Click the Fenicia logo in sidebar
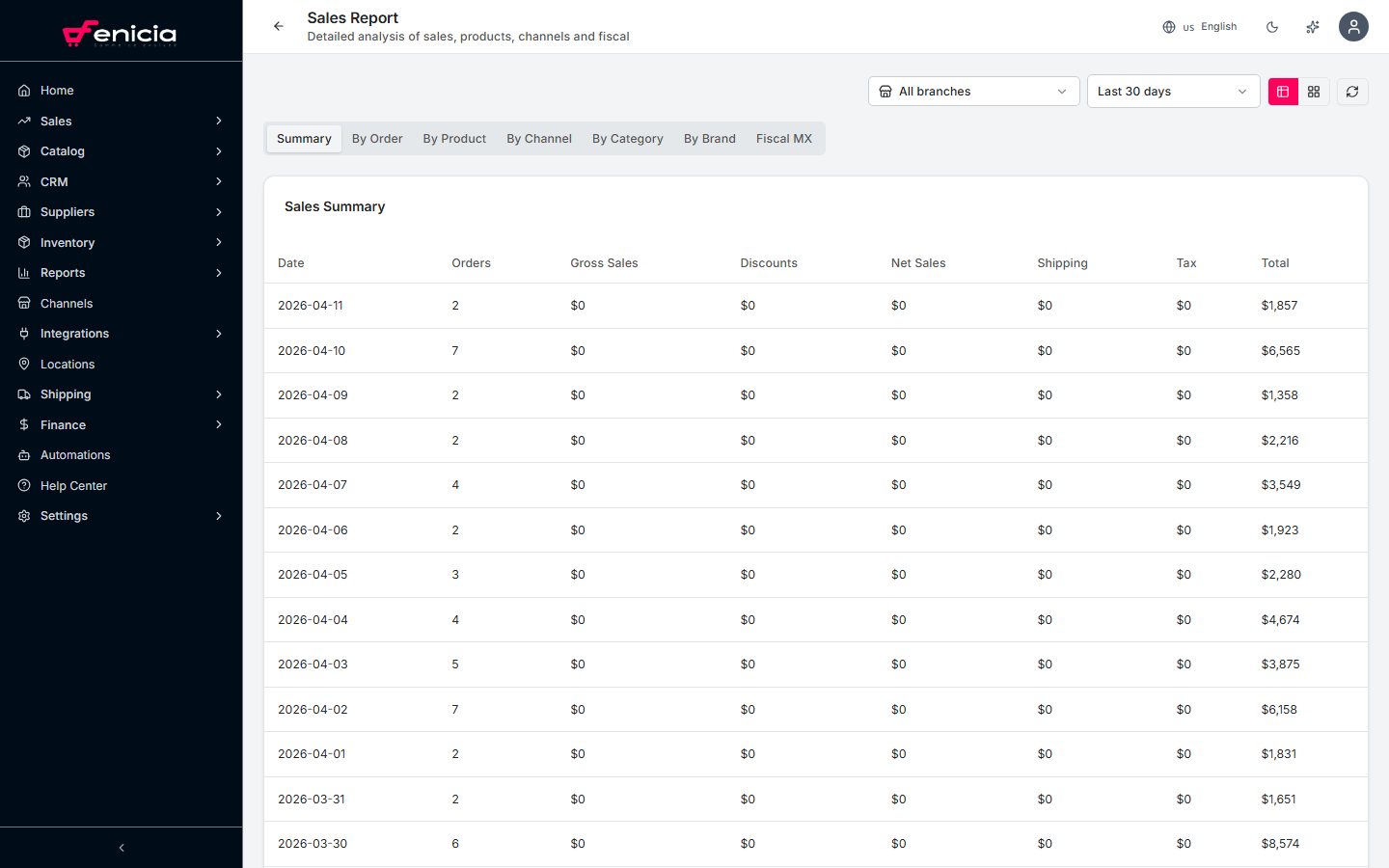Screen dimensions: 1389x868 click(121, 32)
